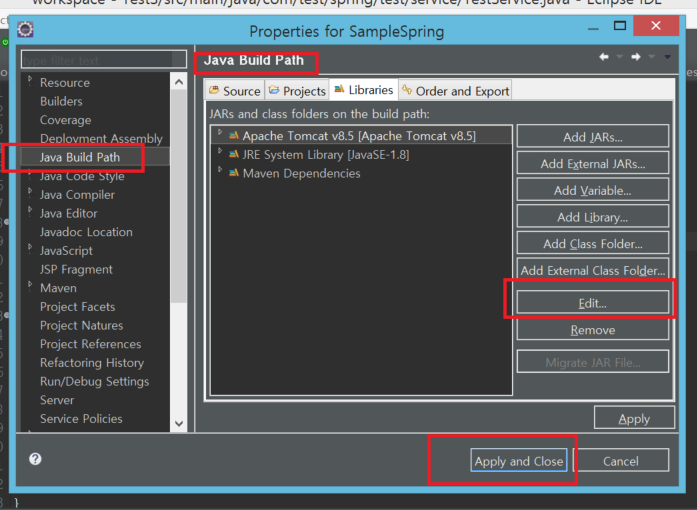This screenshot has width=697, height=510.
Task: Expand the Maven tree node
Action: click(x=30, y=285)
